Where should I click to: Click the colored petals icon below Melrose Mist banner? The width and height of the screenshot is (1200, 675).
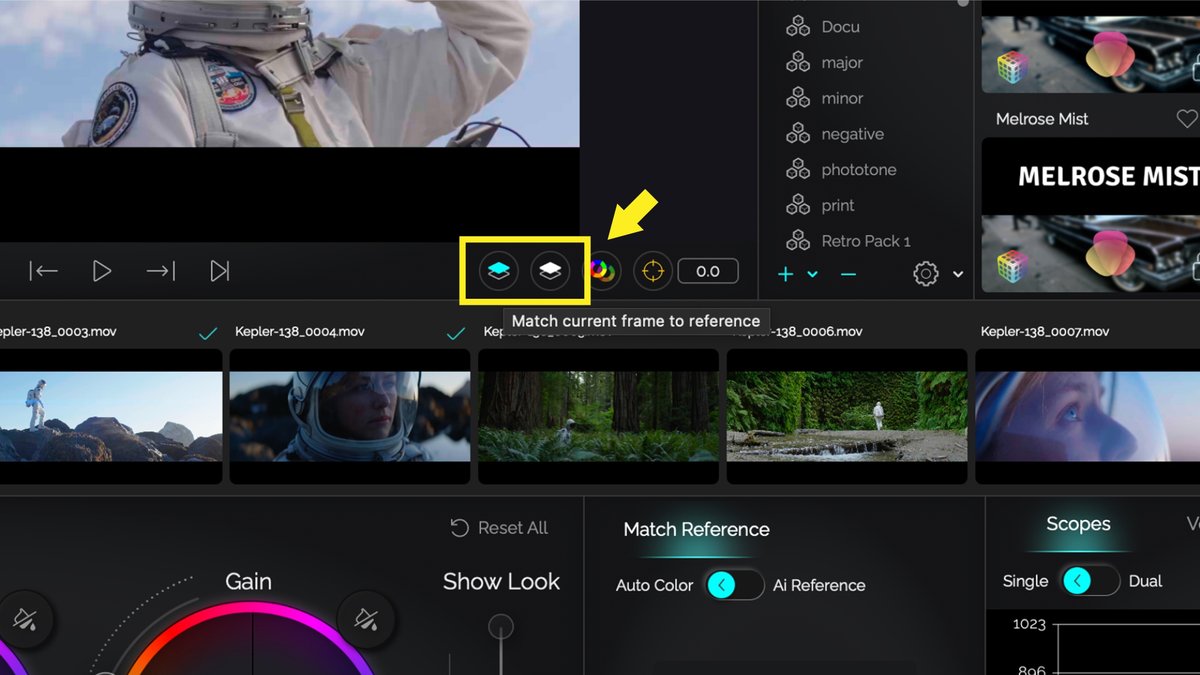point(1110,253)
